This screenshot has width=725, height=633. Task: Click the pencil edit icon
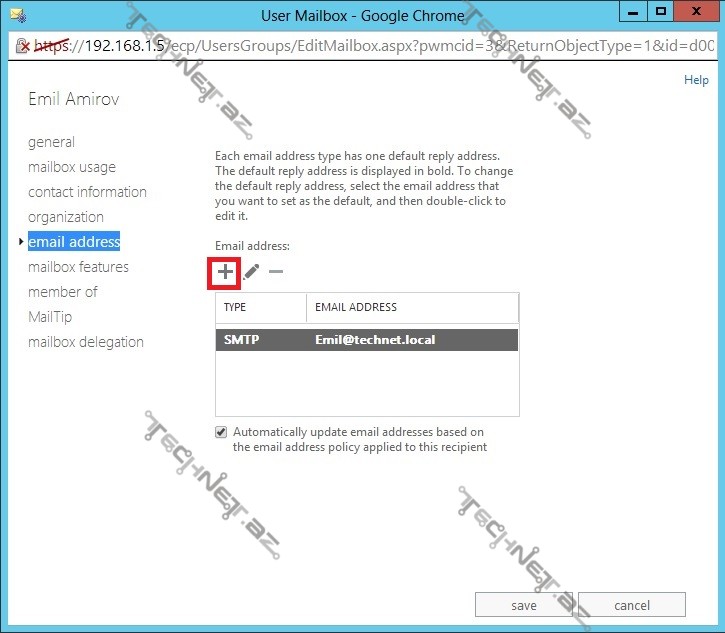[x=251, y=272]
